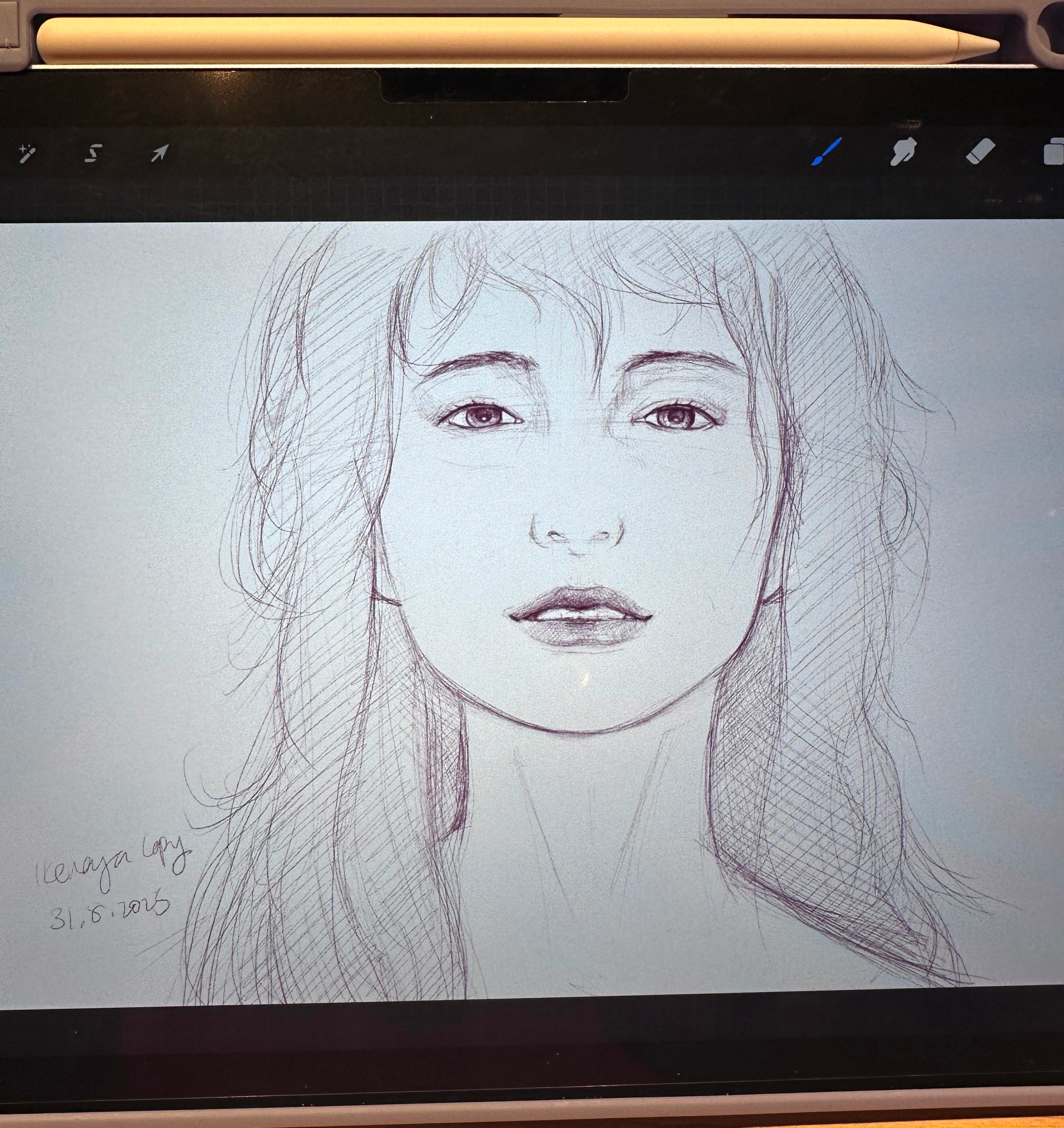Activate the Selection S-shaped tool
This screenshot has width=1064, height=1128.
94,153
